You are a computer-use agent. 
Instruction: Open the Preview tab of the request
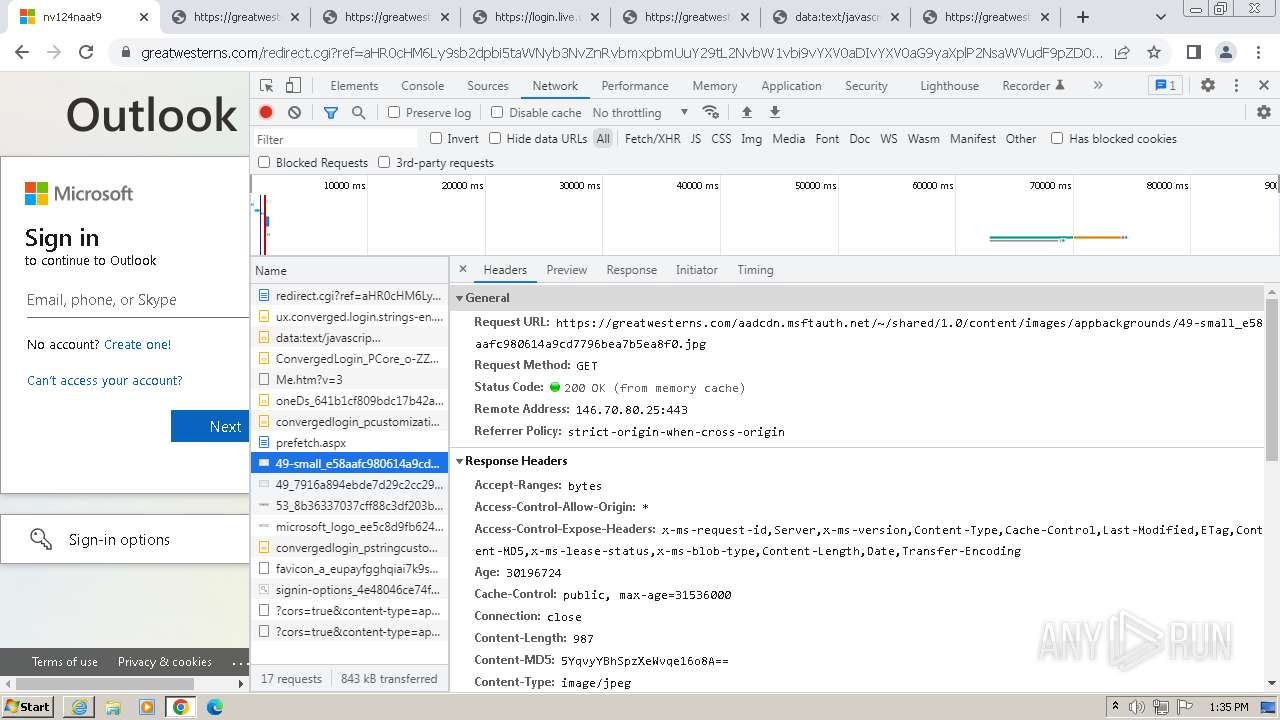[567, 270]
